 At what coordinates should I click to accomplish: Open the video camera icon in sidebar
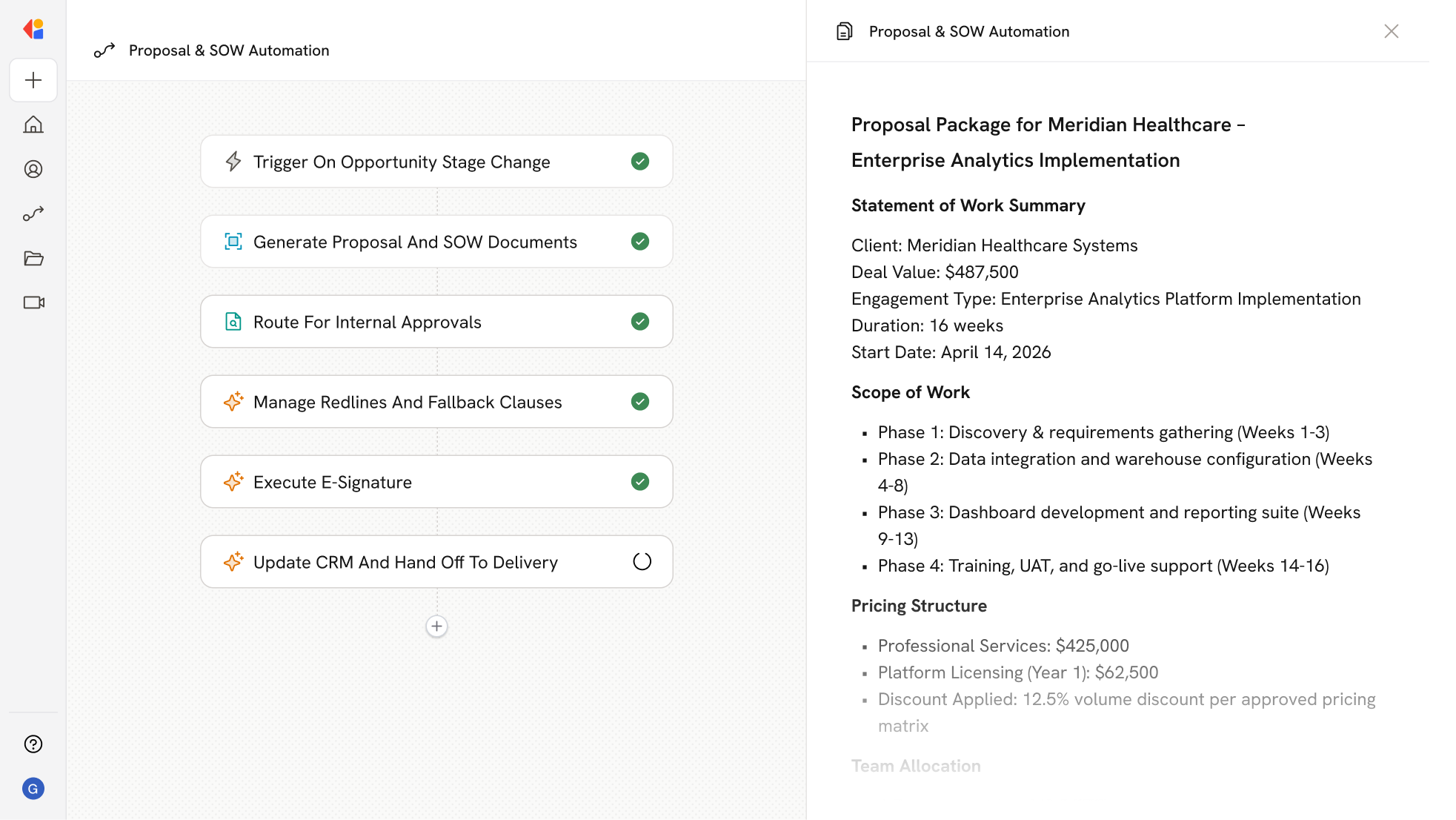[x=33, y=302]
